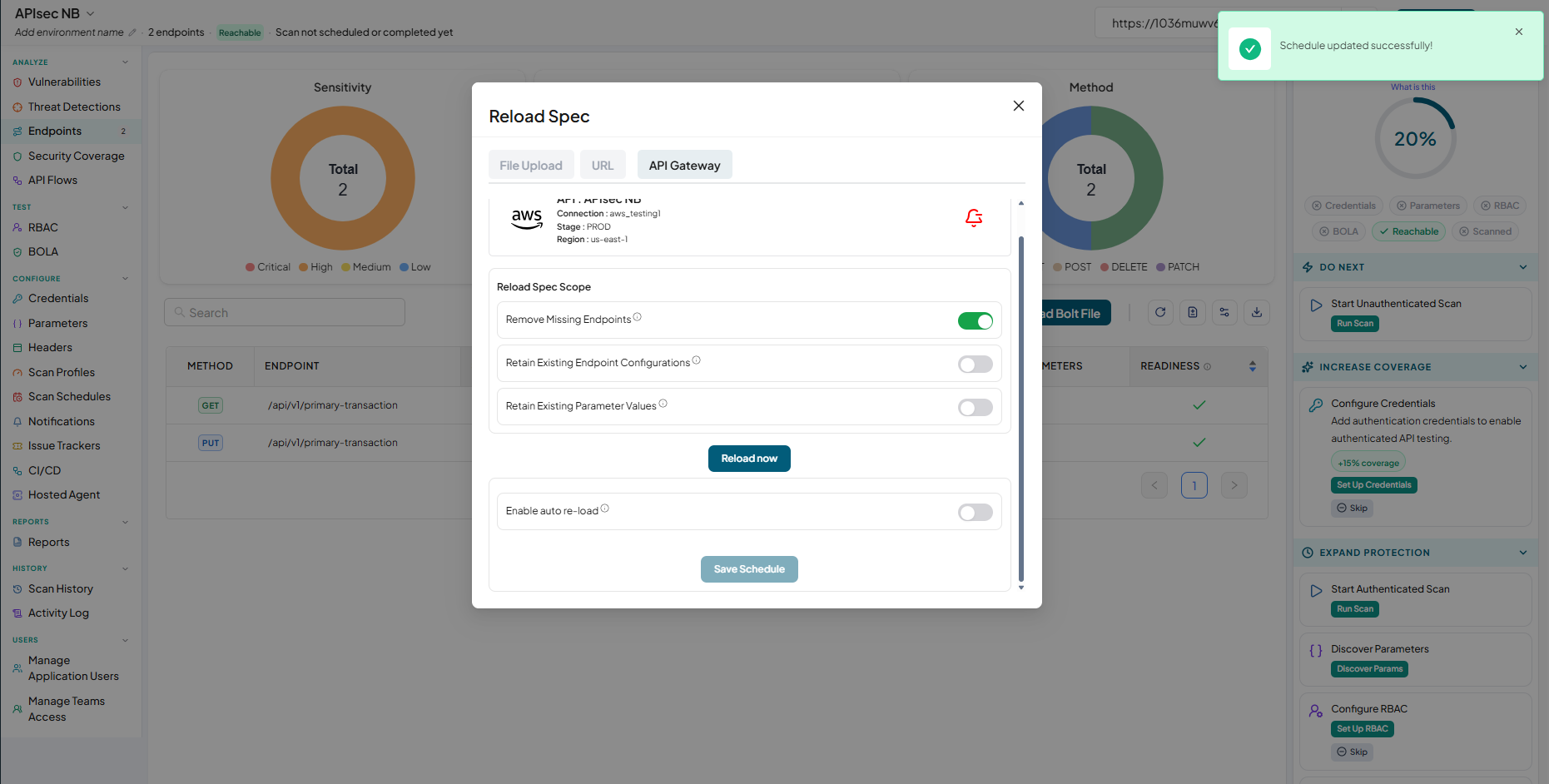Click the Reachable coverage chip
Viewport: 1549px width, 784px height.
click(1408, 231)
